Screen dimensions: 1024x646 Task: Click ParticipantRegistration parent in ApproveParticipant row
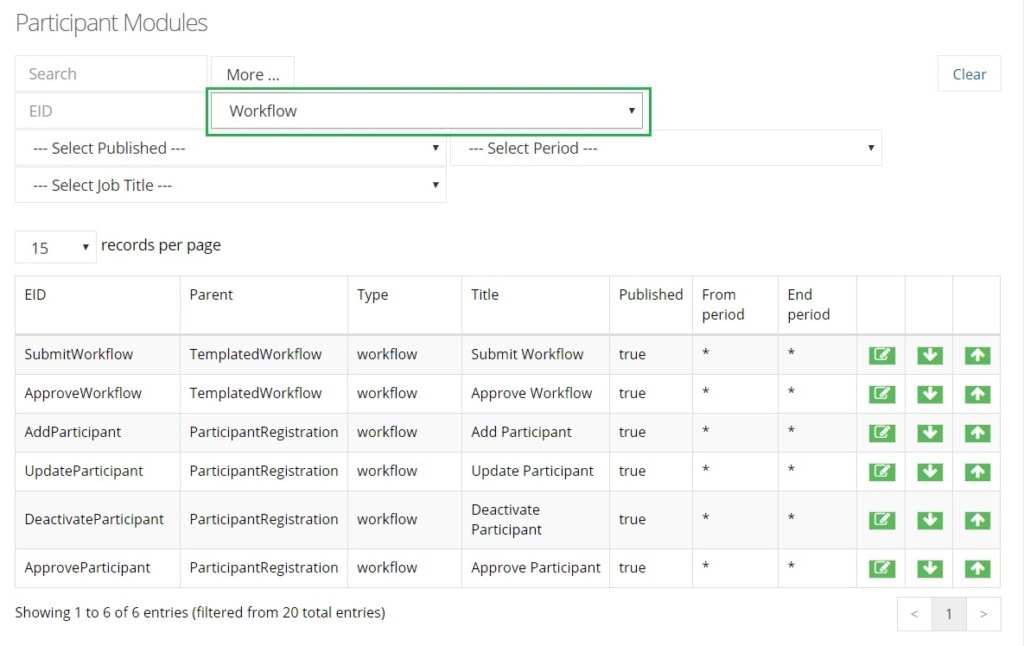pos(264,568)
